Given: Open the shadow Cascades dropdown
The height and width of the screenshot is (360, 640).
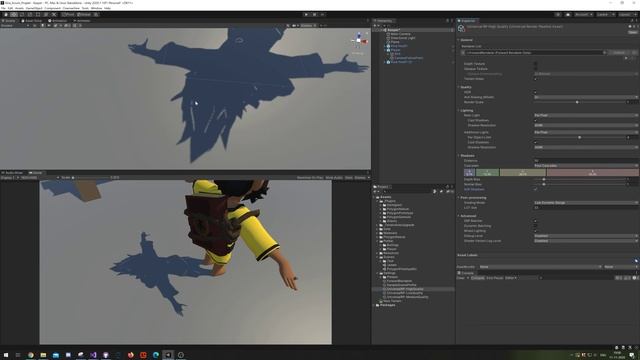Looking at the screenshot, I should (x=586, y=166).
